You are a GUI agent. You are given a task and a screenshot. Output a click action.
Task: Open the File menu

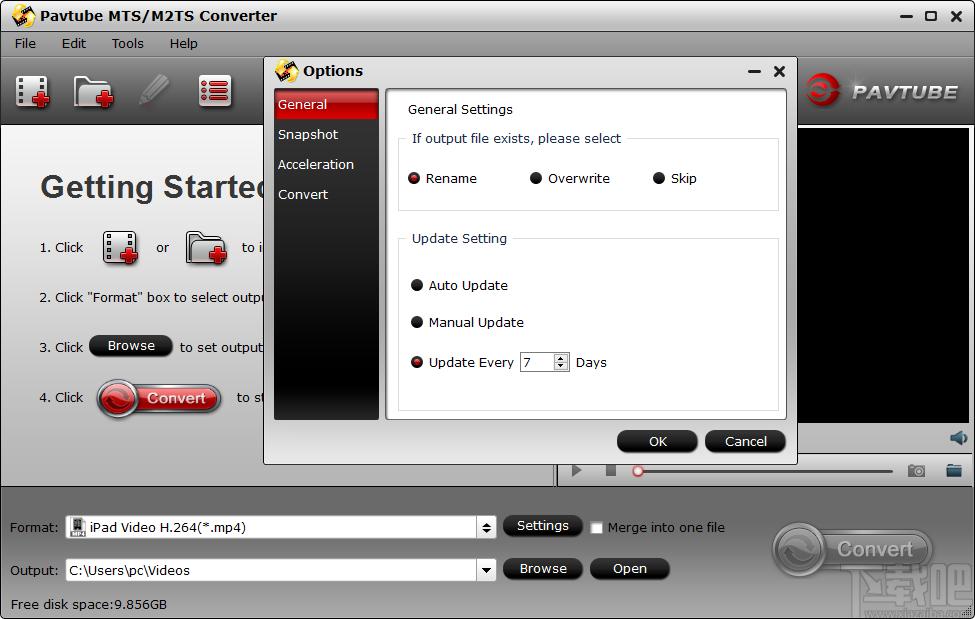[25, 44]
